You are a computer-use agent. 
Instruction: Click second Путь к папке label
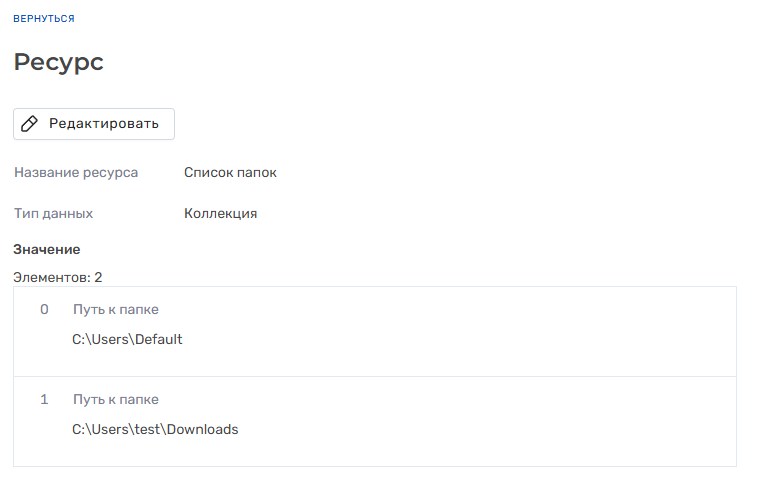(115, 400)
